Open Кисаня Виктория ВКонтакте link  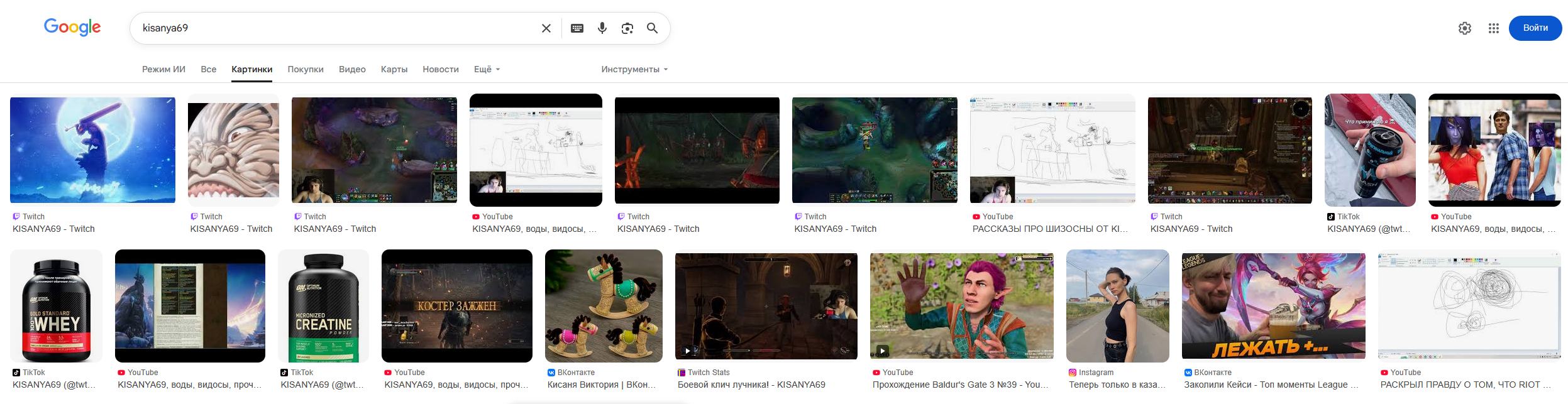[602, 385]
